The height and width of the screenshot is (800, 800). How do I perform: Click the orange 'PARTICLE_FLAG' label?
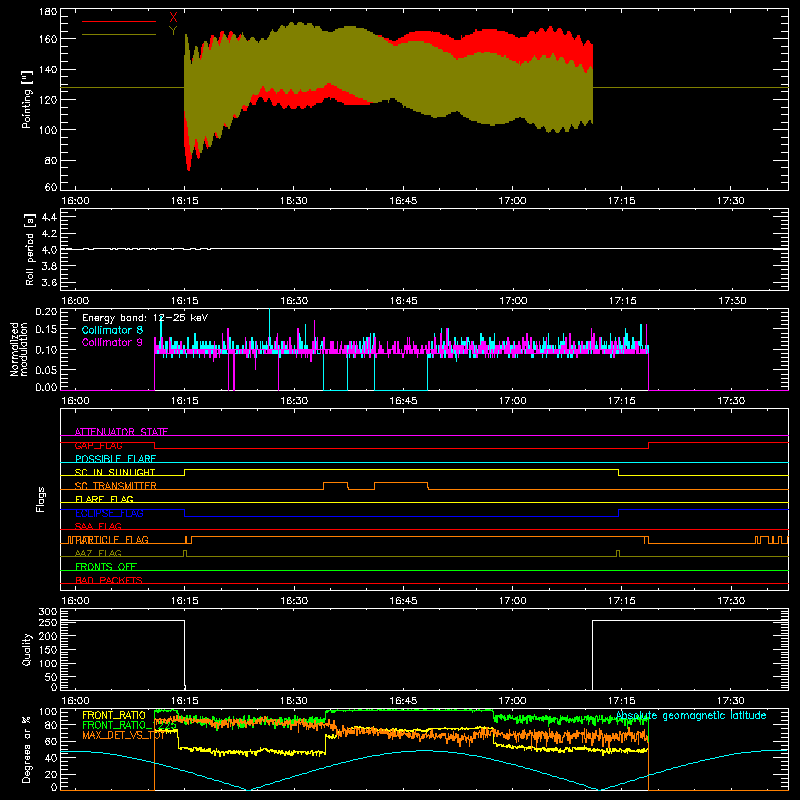112,540
